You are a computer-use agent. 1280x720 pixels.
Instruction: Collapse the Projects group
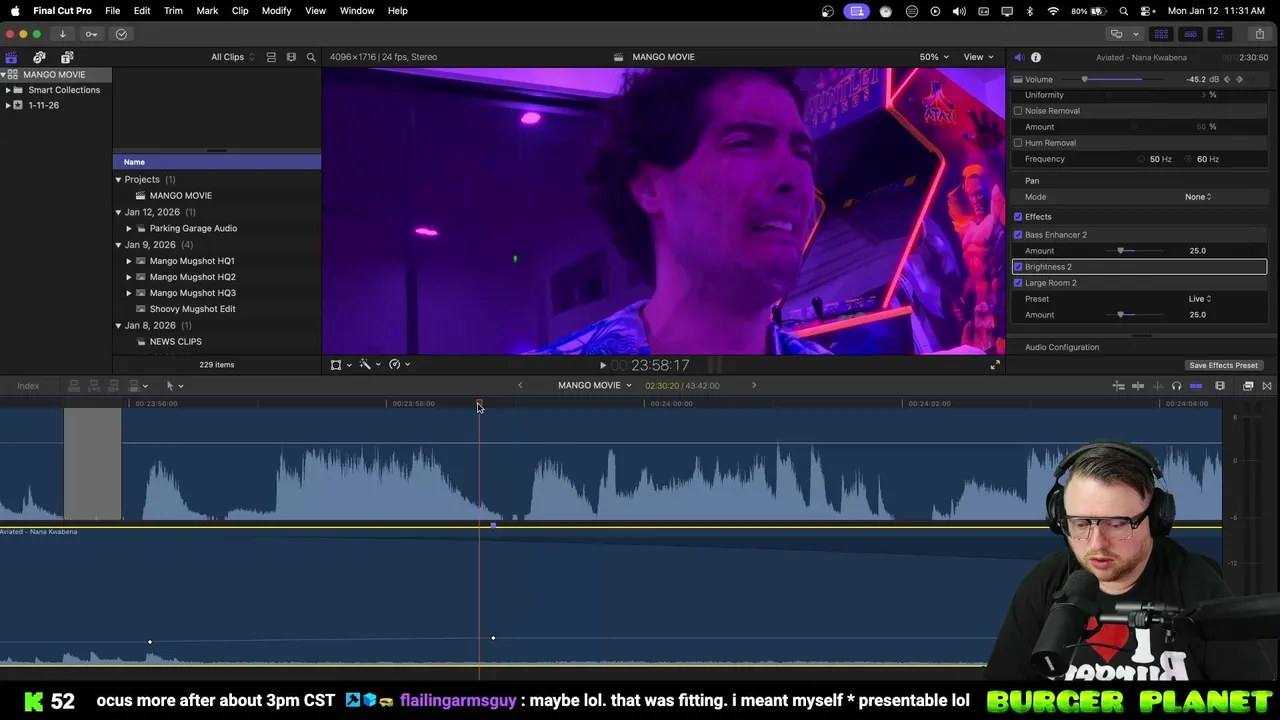(x=118, y=180)
